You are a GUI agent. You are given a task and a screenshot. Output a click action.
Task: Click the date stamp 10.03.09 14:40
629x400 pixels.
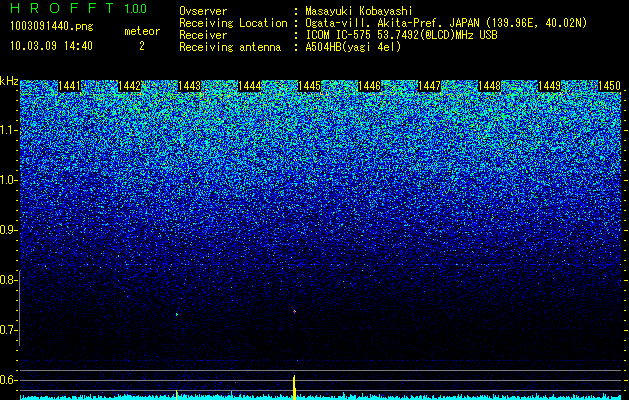tap(51, 46)
